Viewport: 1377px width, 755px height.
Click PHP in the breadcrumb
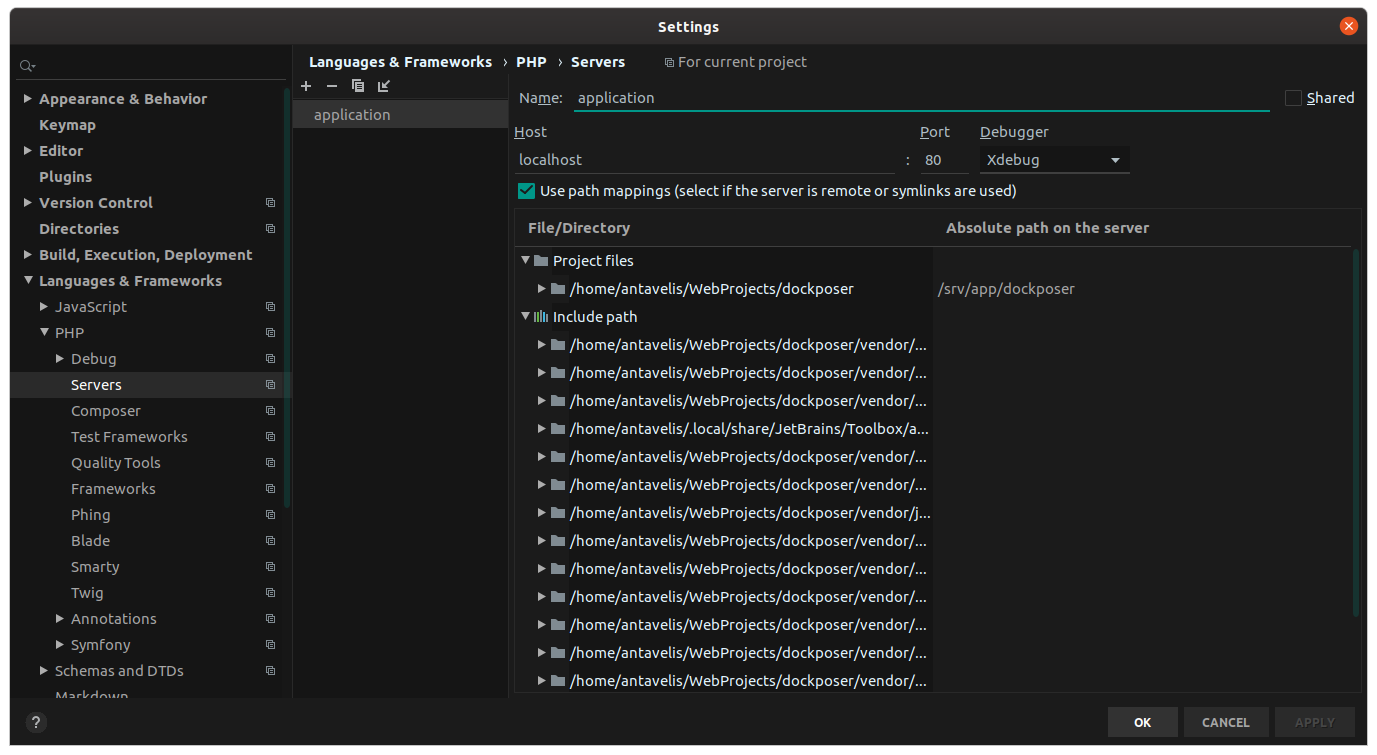point(531,62)
